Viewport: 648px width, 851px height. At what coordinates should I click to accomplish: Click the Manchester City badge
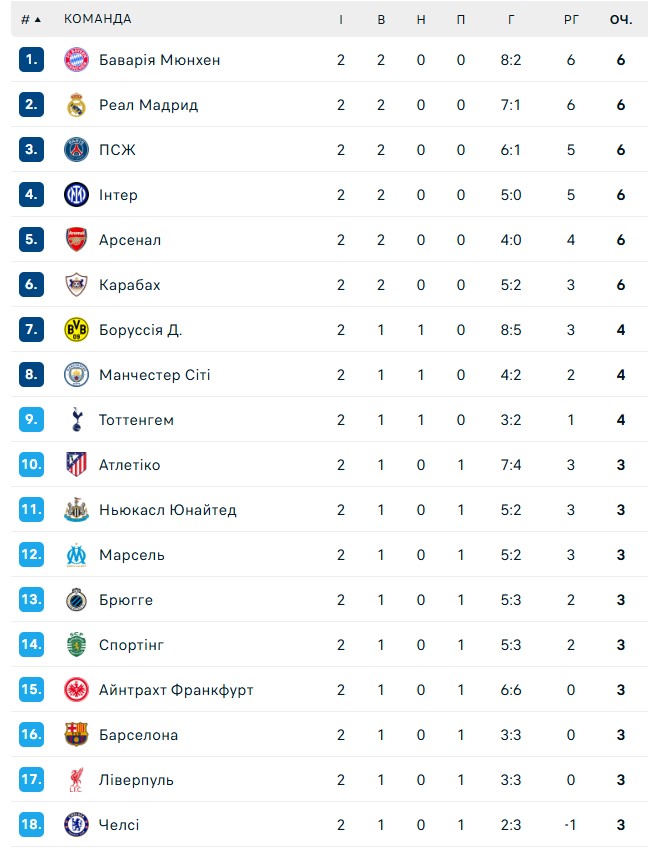click(77, 375)
